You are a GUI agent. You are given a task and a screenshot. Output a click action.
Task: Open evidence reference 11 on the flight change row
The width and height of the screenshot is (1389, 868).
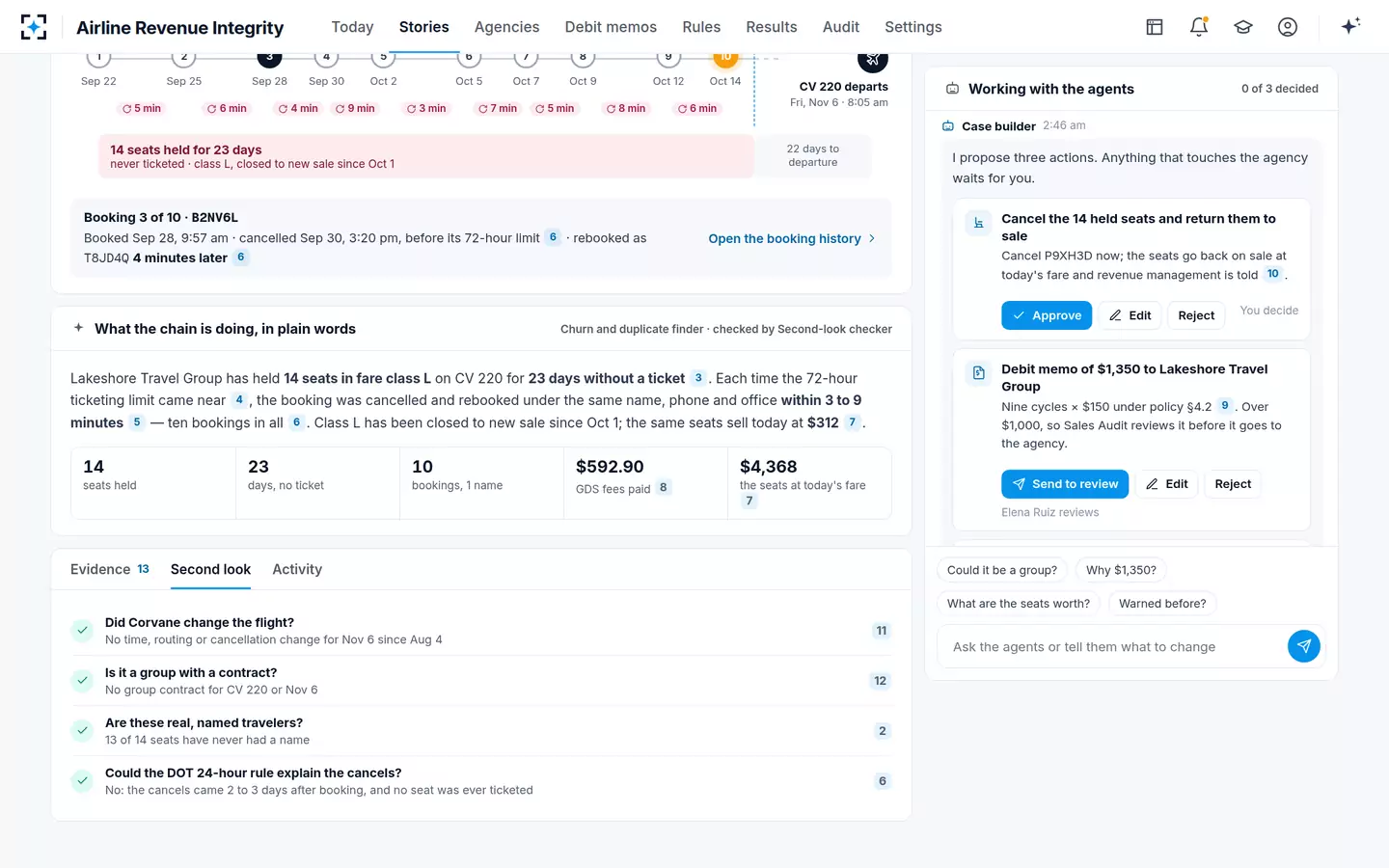881,631
